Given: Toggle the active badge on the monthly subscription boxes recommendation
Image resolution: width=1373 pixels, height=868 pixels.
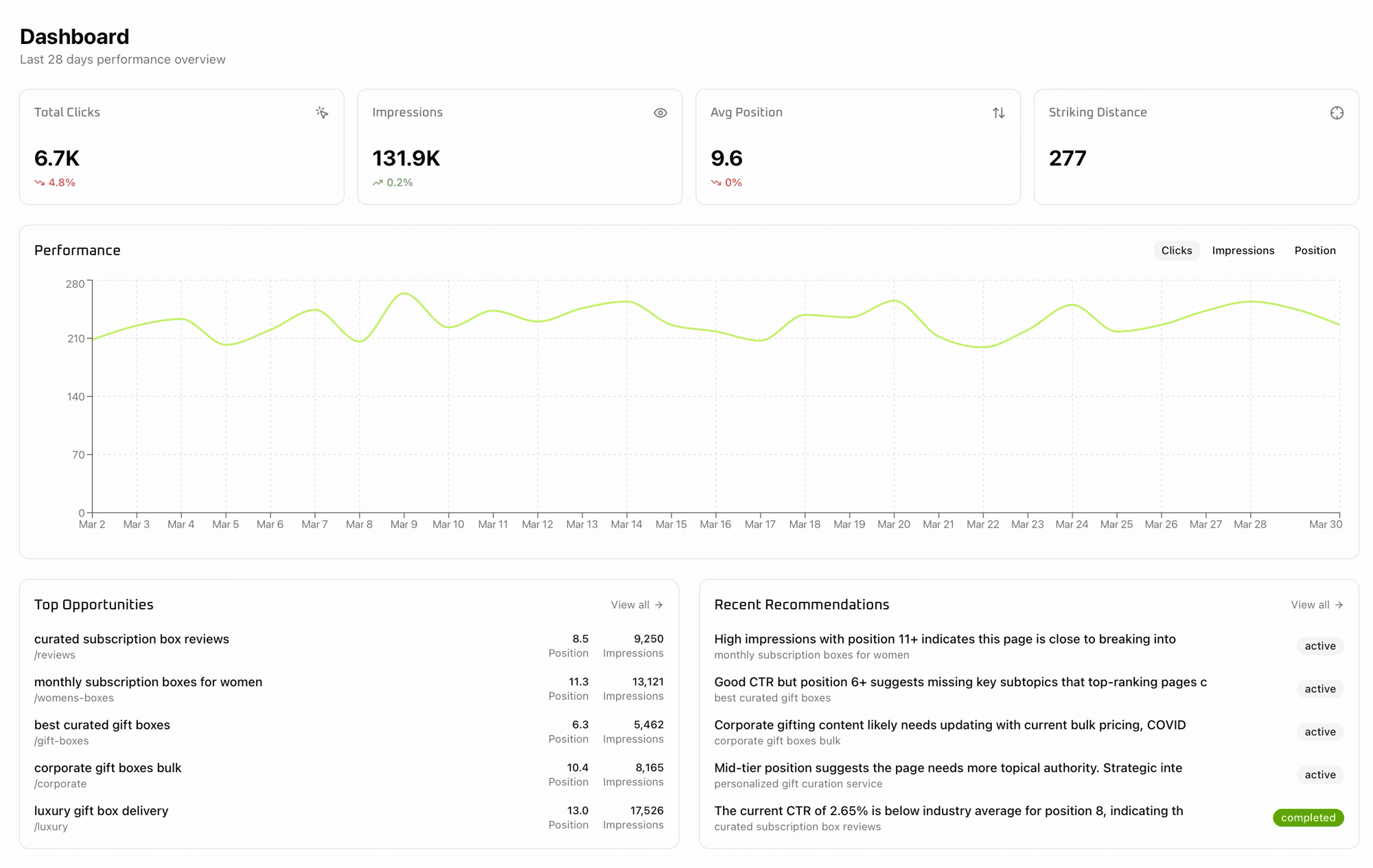Looking at the screenshot, I should pyautogui.click(x=1319, y=646).
